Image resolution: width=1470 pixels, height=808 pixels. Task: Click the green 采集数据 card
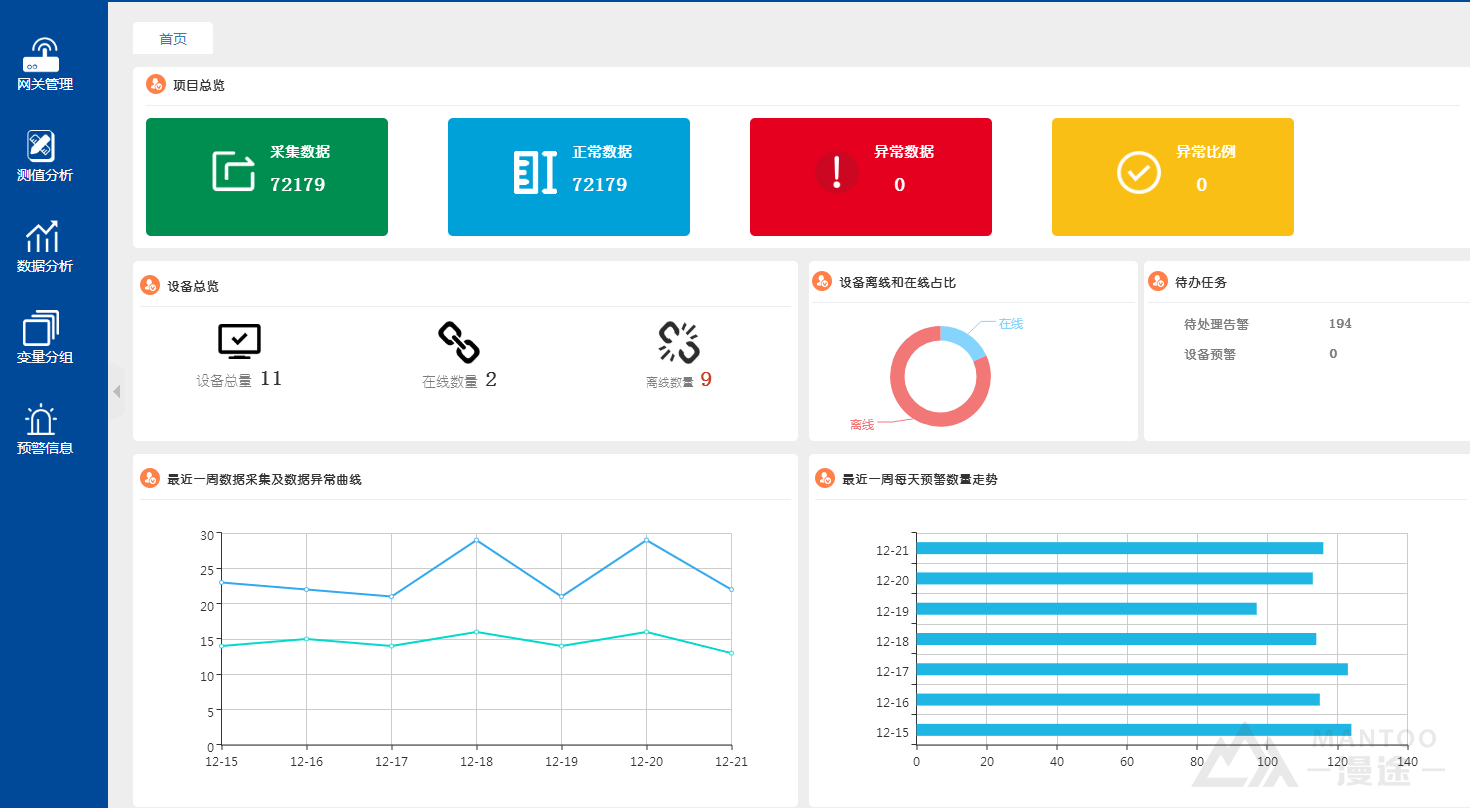coord(267,177)
